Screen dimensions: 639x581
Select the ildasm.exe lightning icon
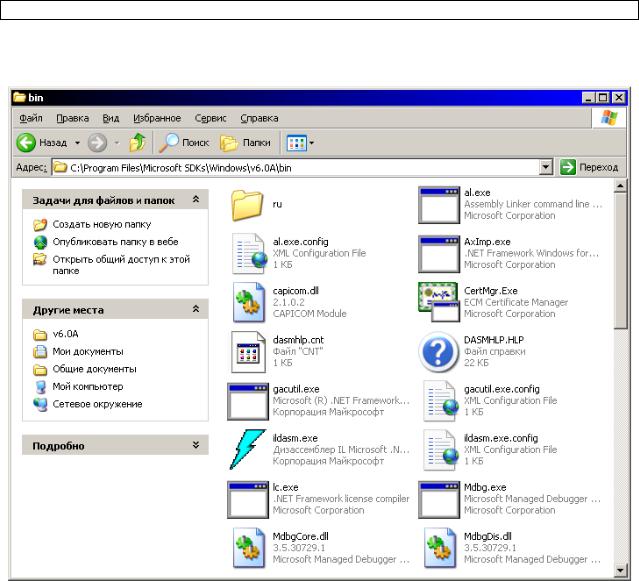(247, 449)
